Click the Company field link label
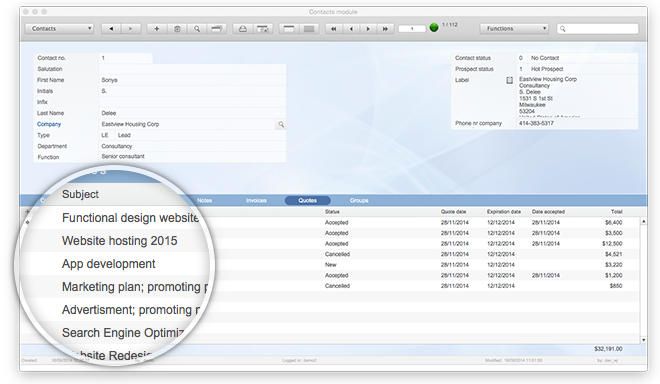The height and width of the screenshot is (384, 660). (49, 124)
